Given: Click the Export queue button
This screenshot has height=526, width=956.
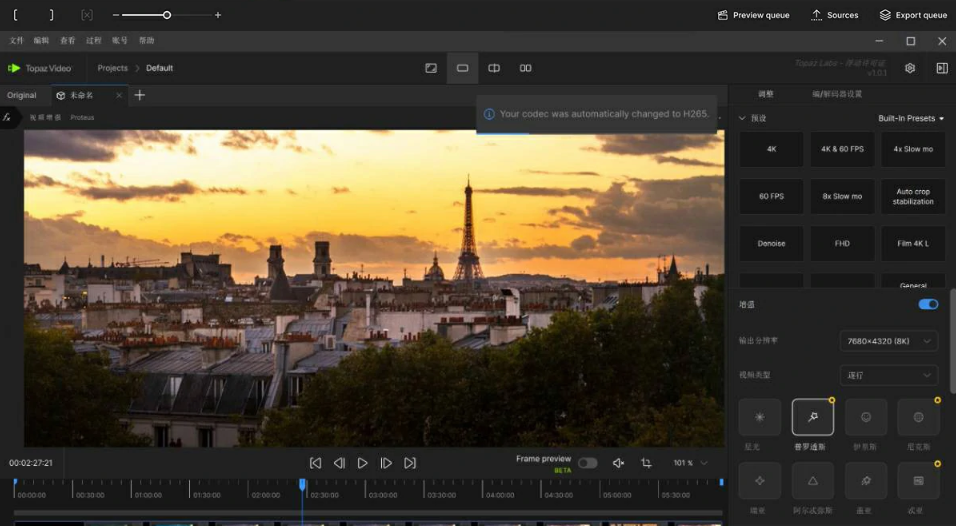Looking at the screenshot, I should 913,15.
